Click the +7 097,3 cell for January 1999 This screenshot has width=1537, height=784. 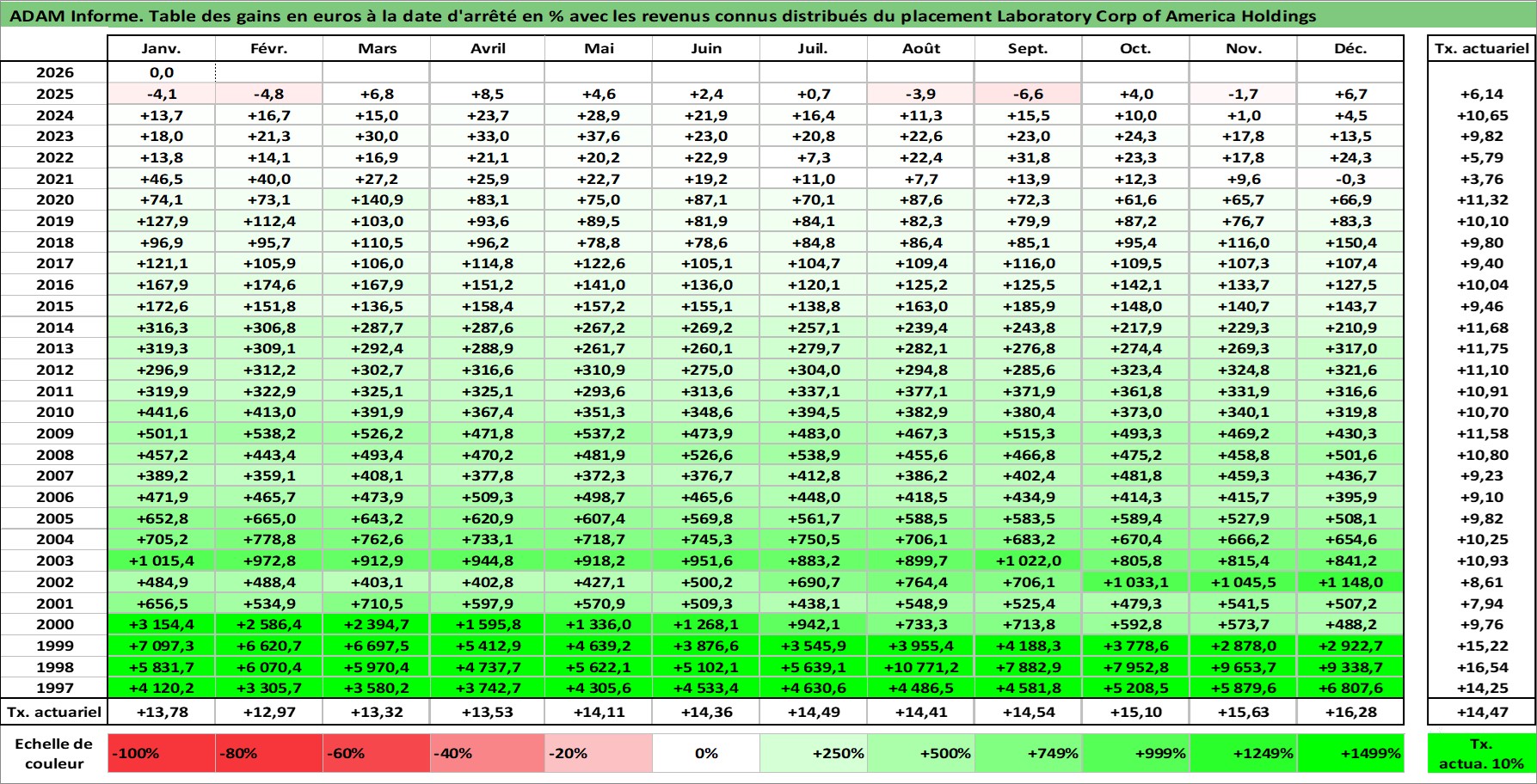click(162, 646)
